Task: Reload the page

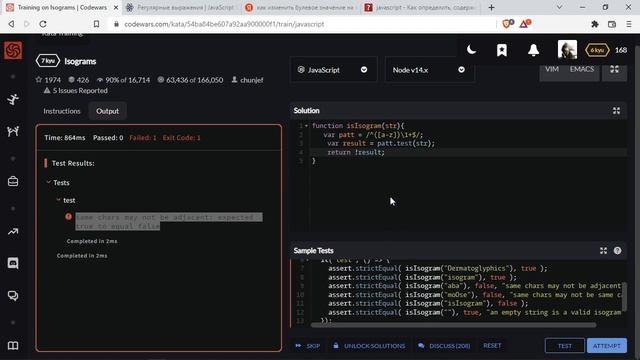Action: click(43, 24)
